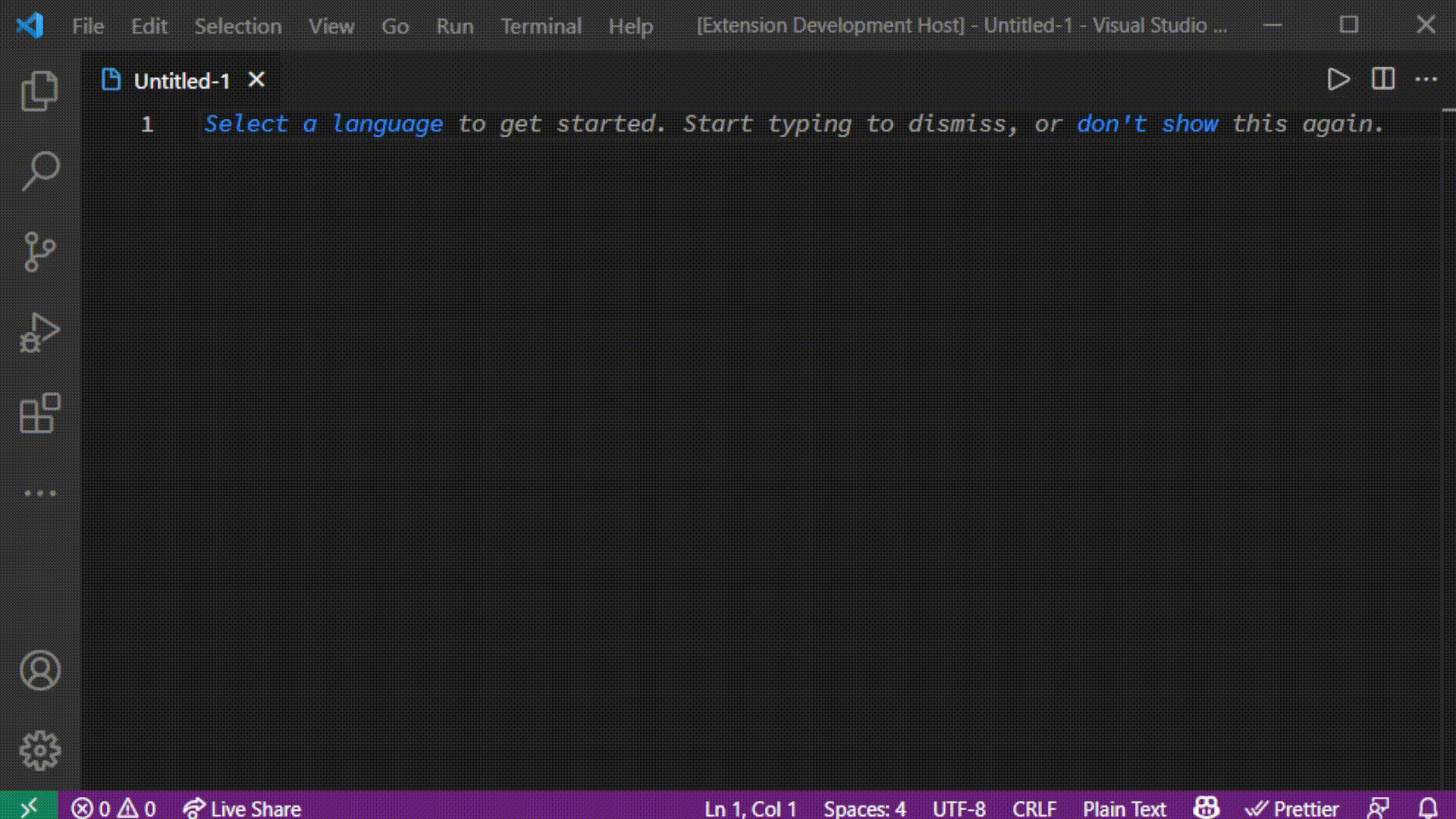
Task: Open the Search view icon
Action: click(x=39, y=171)
